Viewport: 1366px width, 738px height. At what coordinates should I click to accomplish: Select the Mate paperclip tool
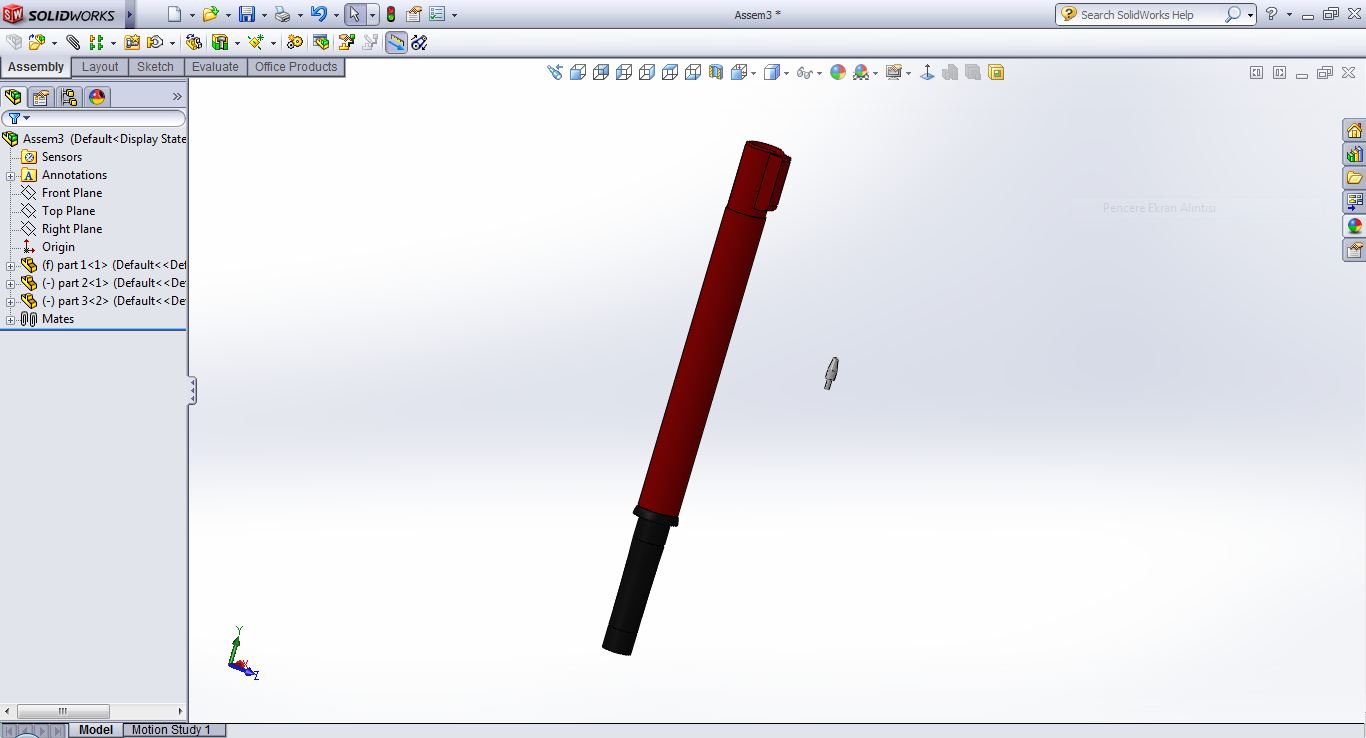73,42
